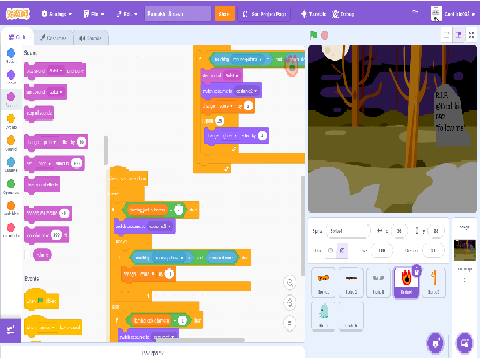
Task: Click the Add Extension button
Action: 10,330
